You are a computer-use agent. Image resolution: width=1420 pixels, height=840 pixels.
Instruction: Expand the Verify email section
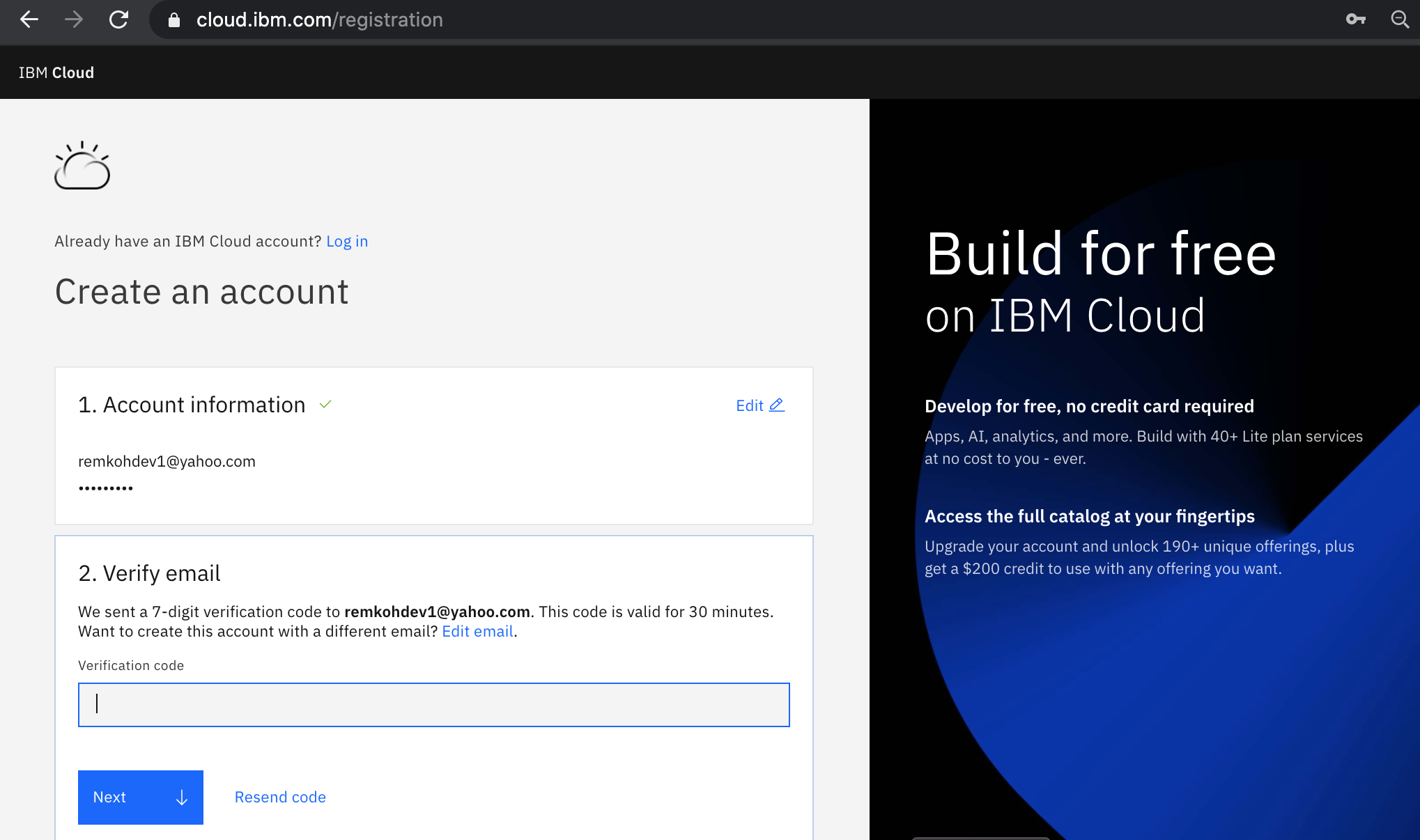pos(149,573)
